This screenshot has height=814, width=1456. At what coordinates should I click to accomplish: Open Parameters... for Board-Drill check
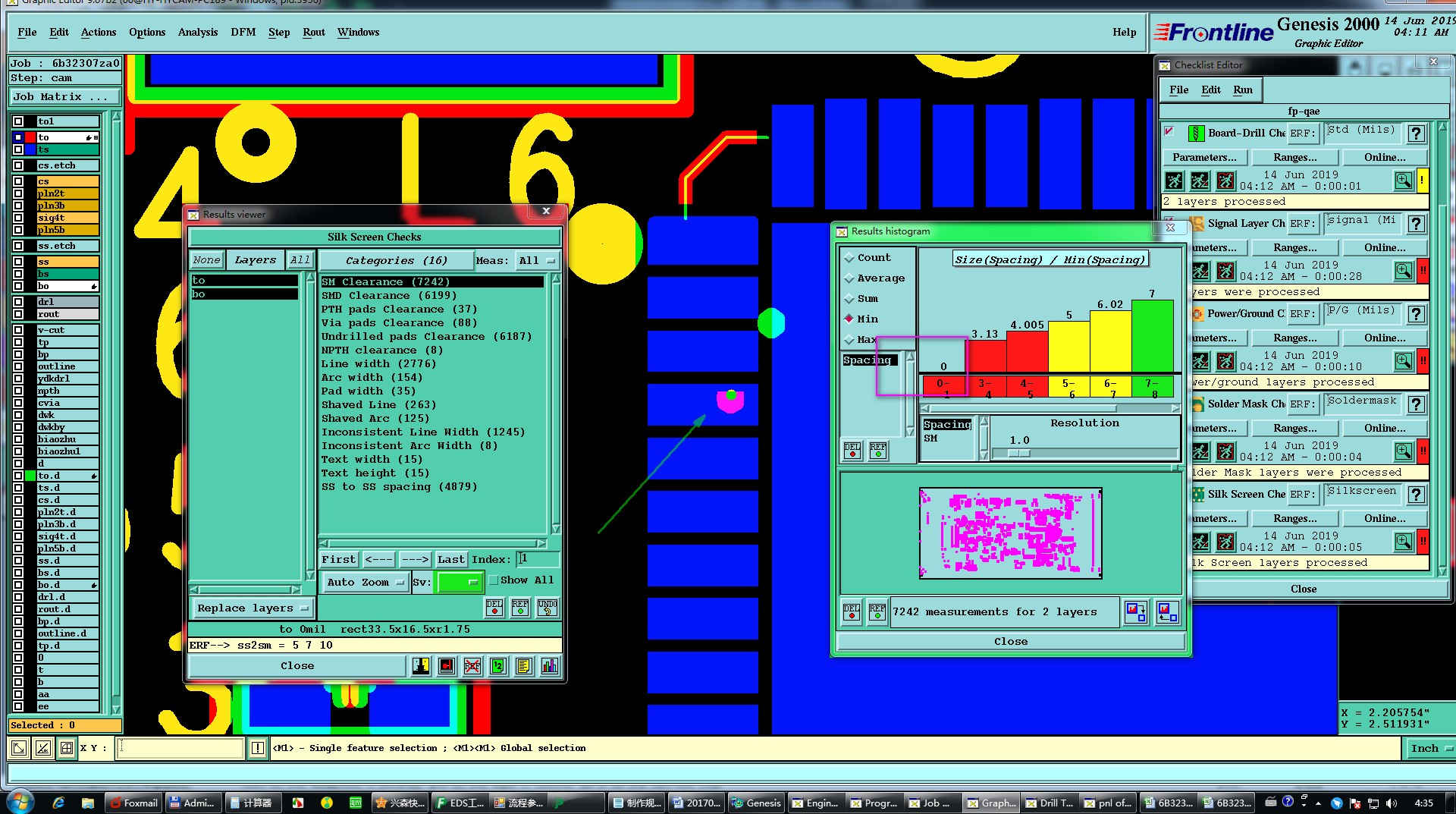coord(1204,158)
